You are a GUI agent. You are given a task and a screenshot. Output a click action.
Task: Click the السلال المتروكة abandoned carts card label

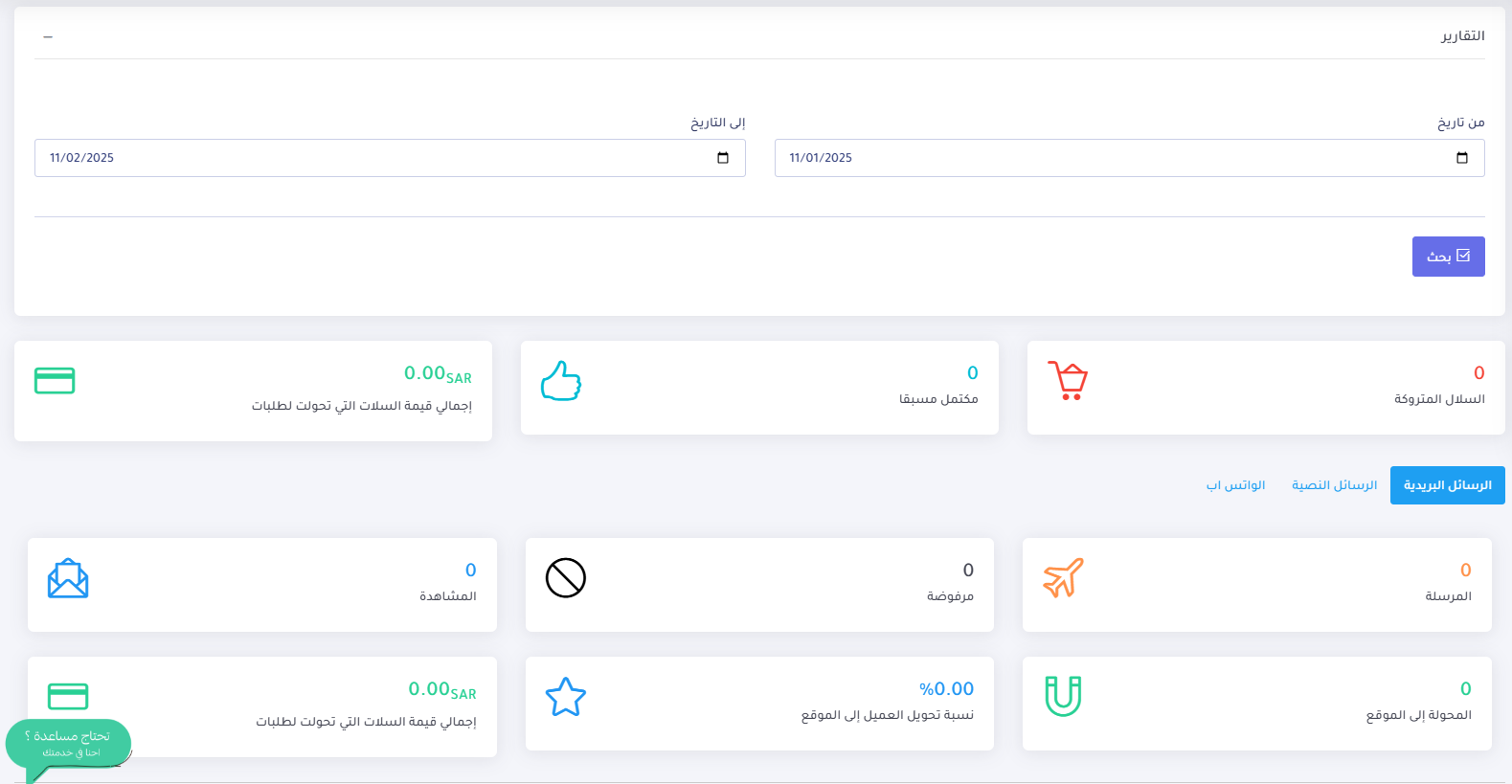coord(1439,399)
